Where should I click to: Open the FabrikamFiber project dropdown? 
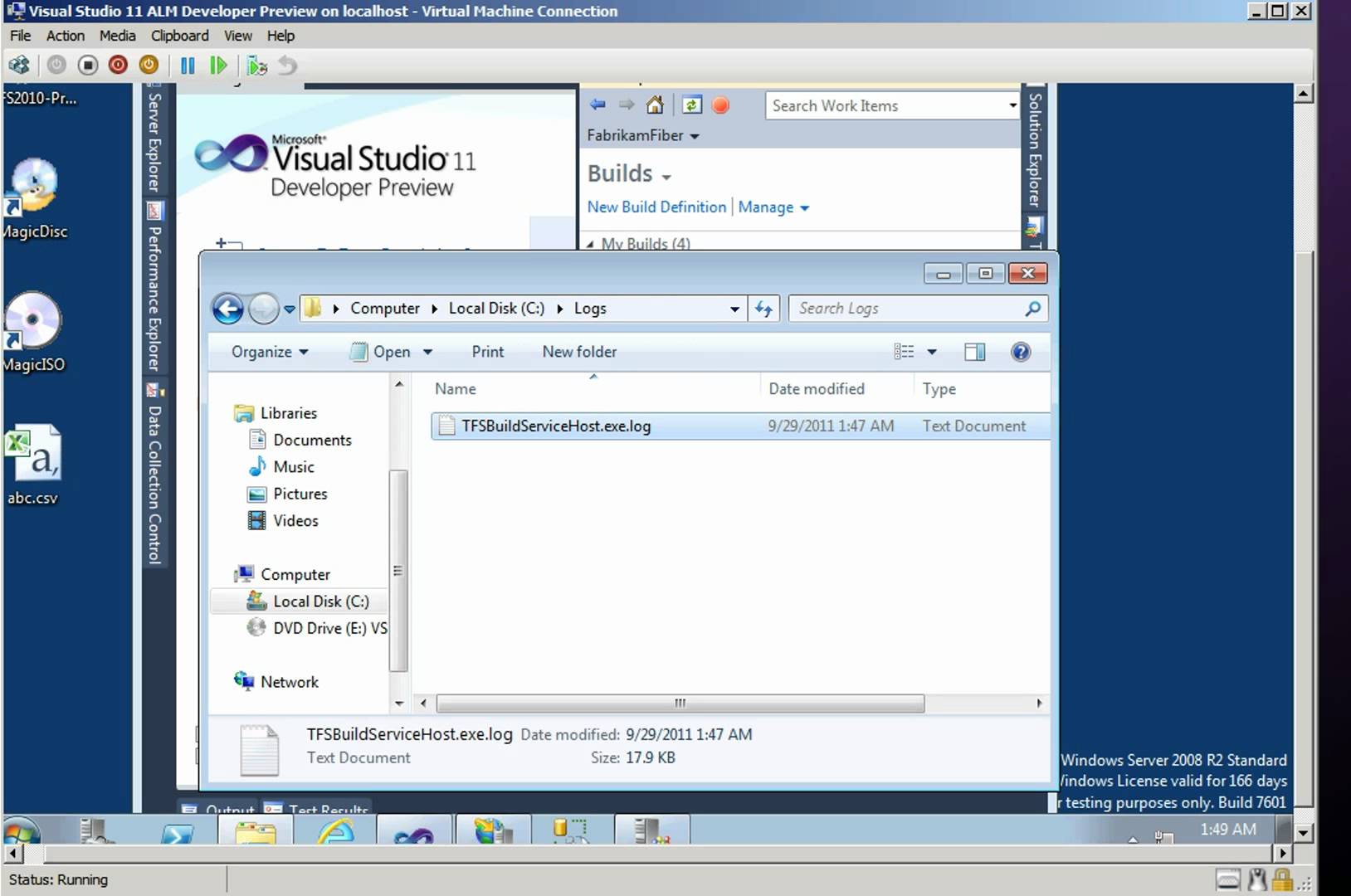tap(643, 135)
